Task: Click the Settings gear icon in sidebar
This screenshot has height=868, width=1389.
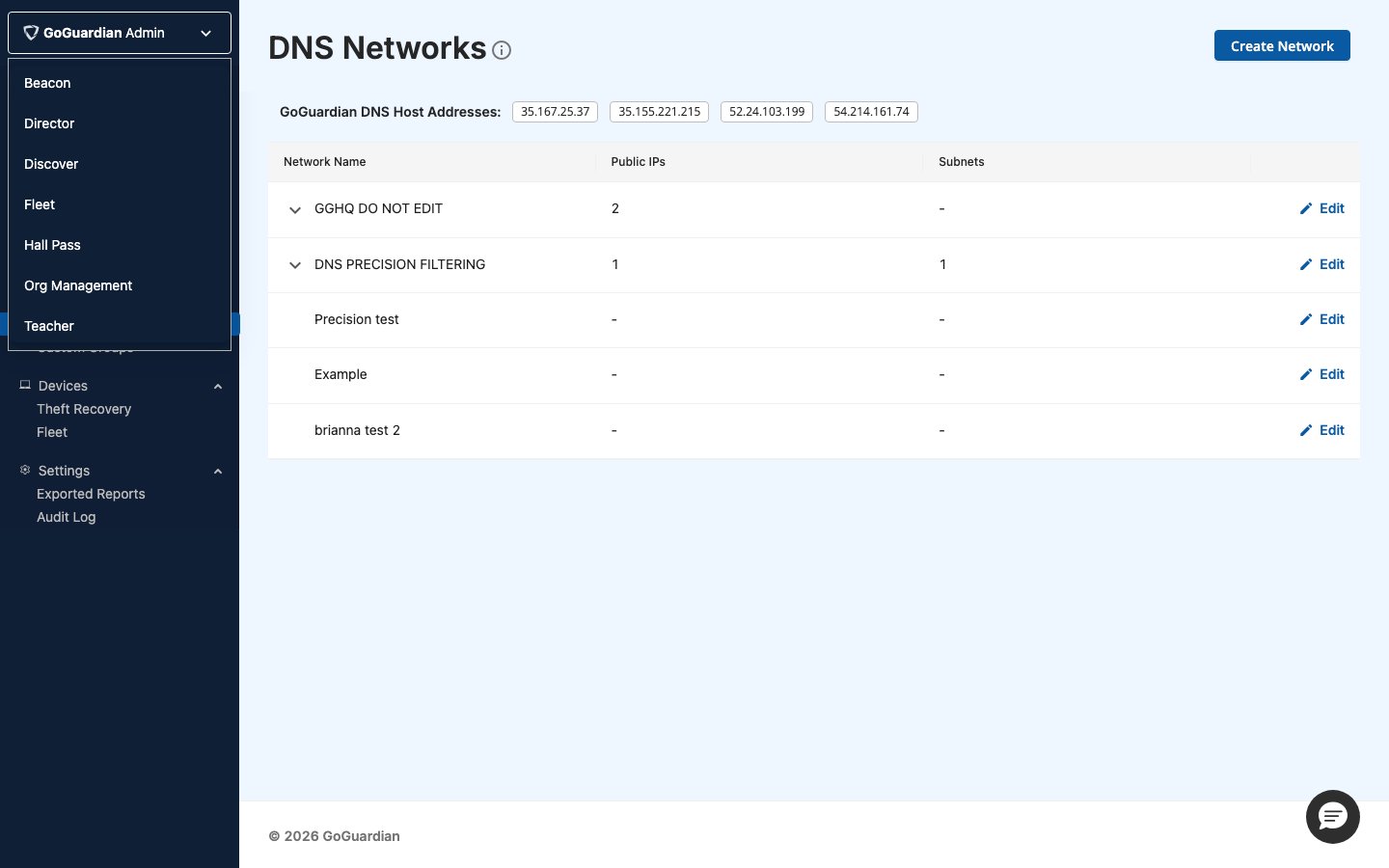Action: point(25,470)
